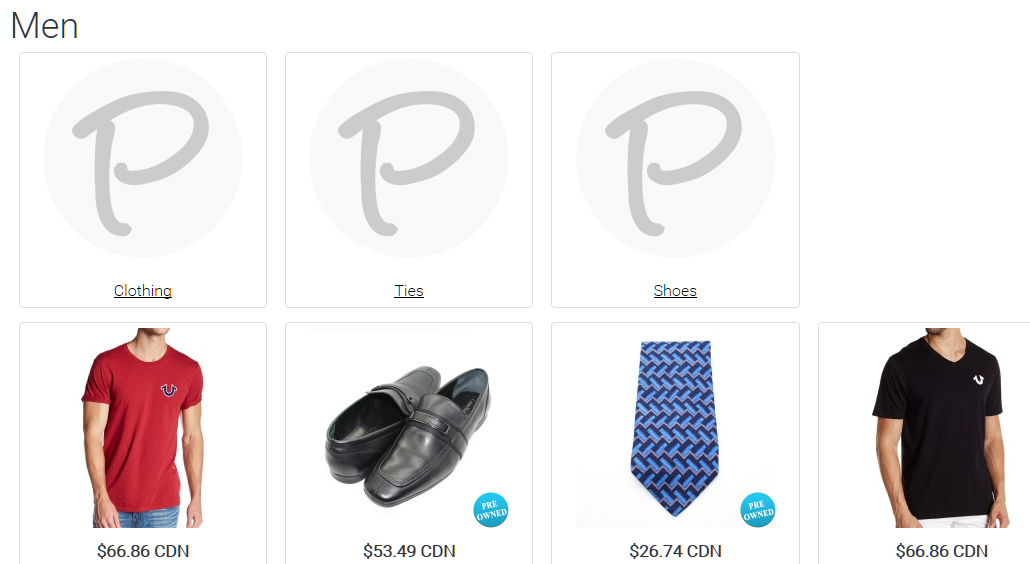The width and height of the screenshot is (1030, 564).
Task: Open the Ties category link
Action: pyautogui.click(x=409, y=290)
